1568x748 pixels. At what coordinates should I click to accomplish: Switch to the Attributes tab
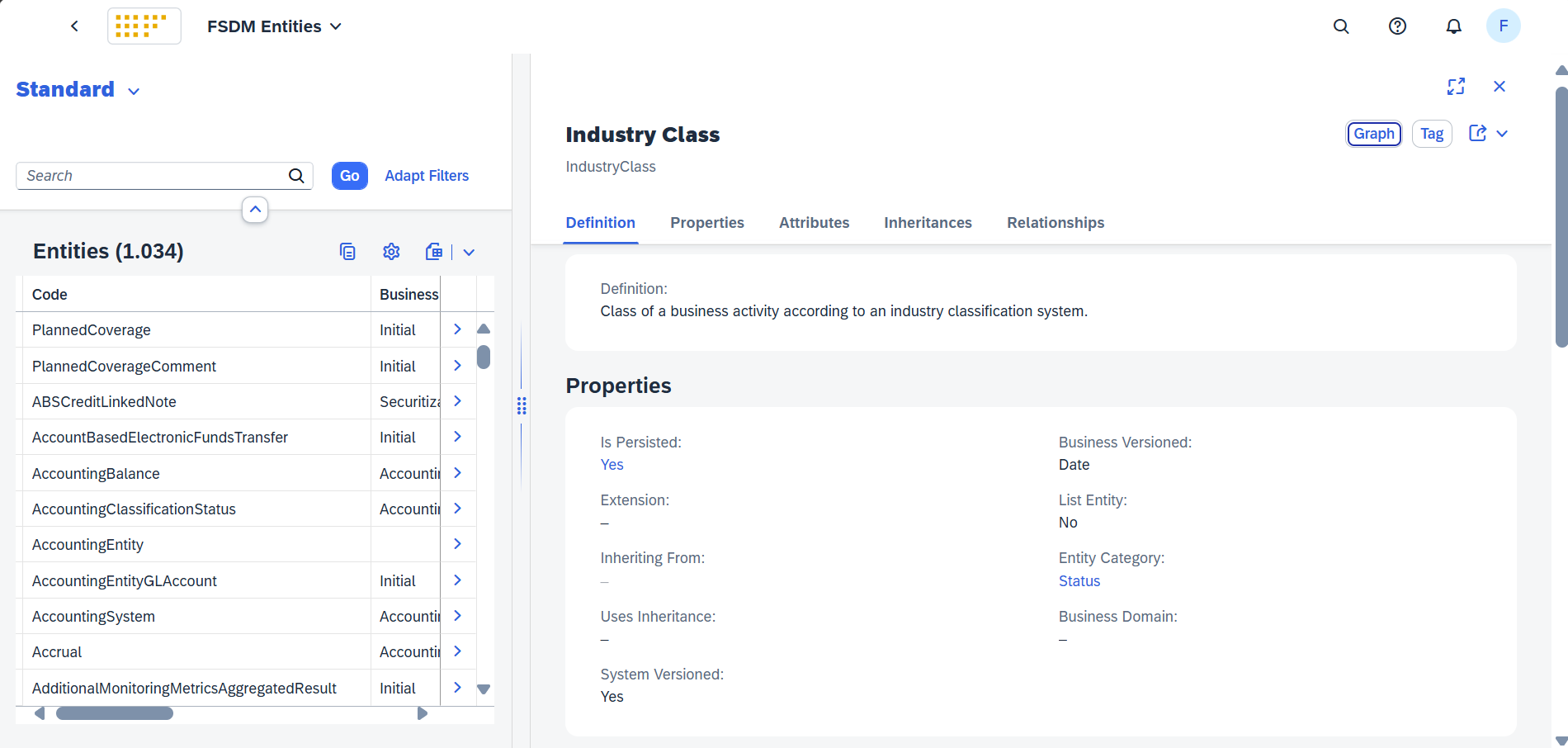tap(814, 223)
